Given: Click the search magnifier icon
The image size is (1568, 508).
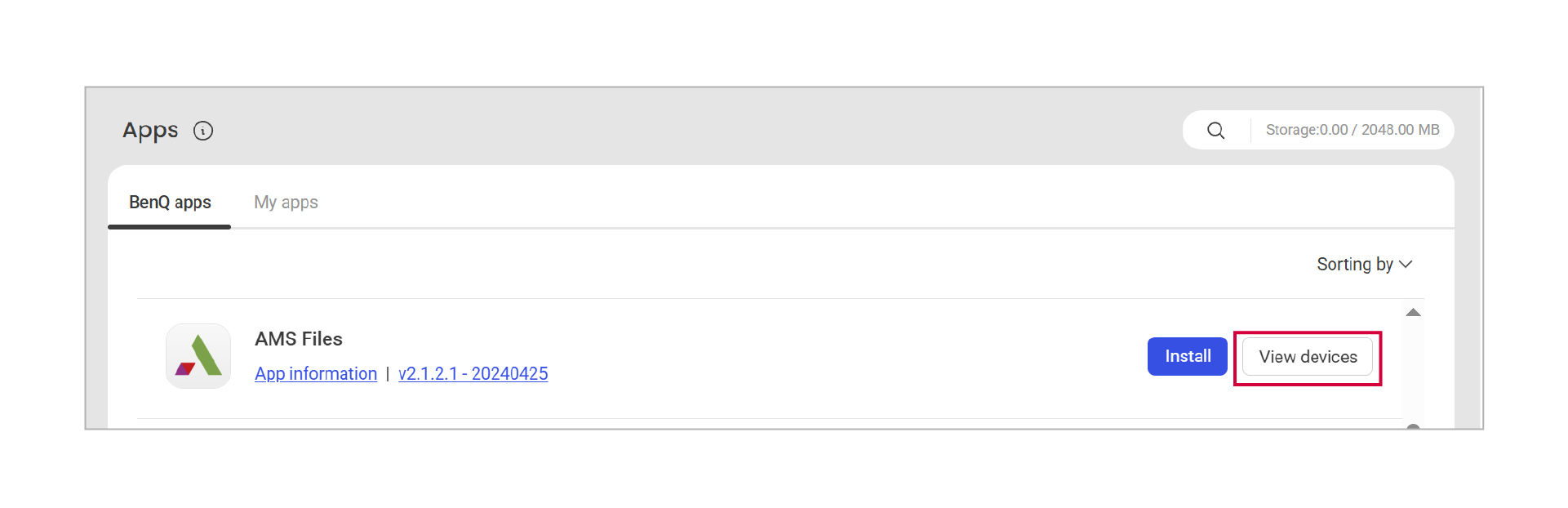Looking at the screenshot, I should pyautogui.click(x=1215, y=131).
